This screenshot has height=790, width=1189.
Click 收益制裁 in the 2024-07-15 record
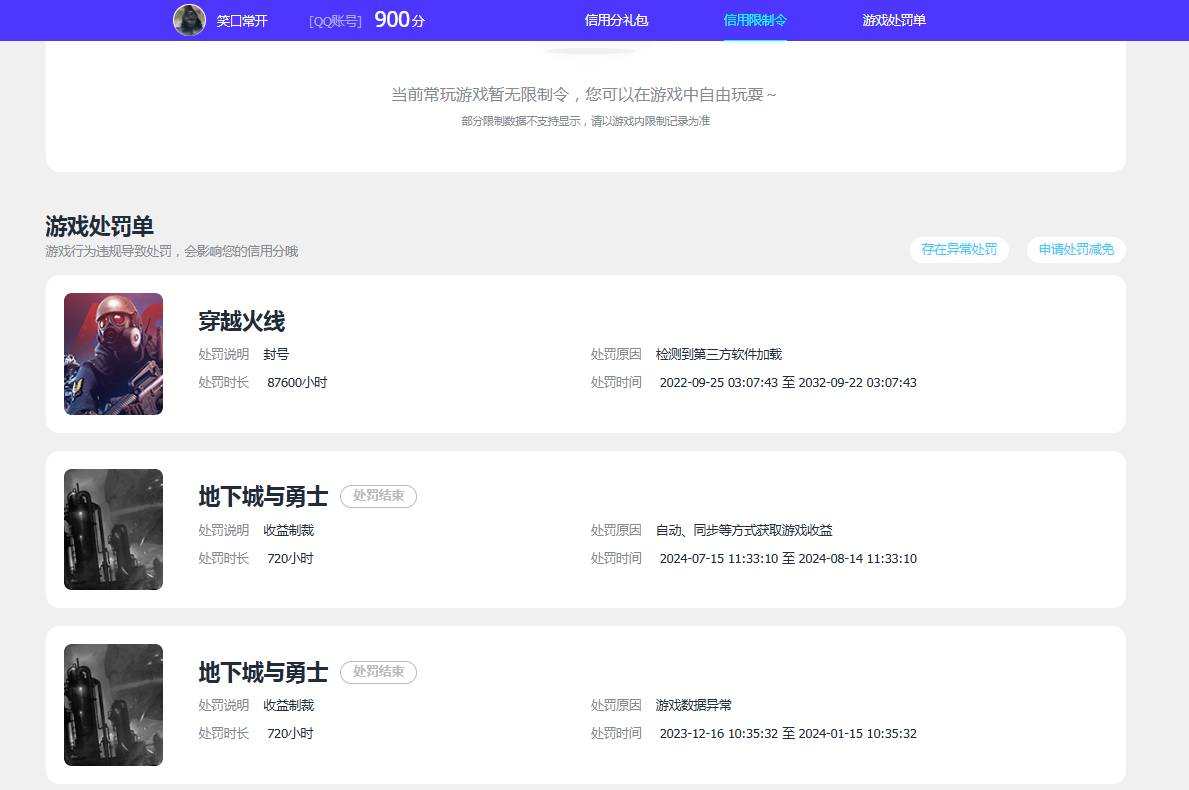(289, 530)
